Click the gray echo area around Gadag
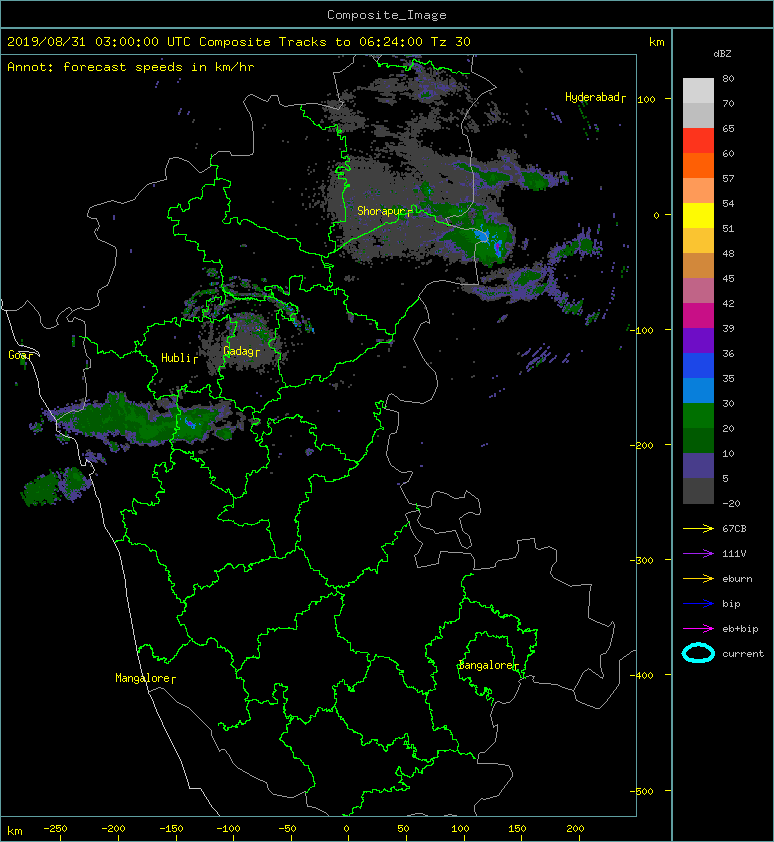The height and width of the screenshot is (842, 774). click(244, 344)
